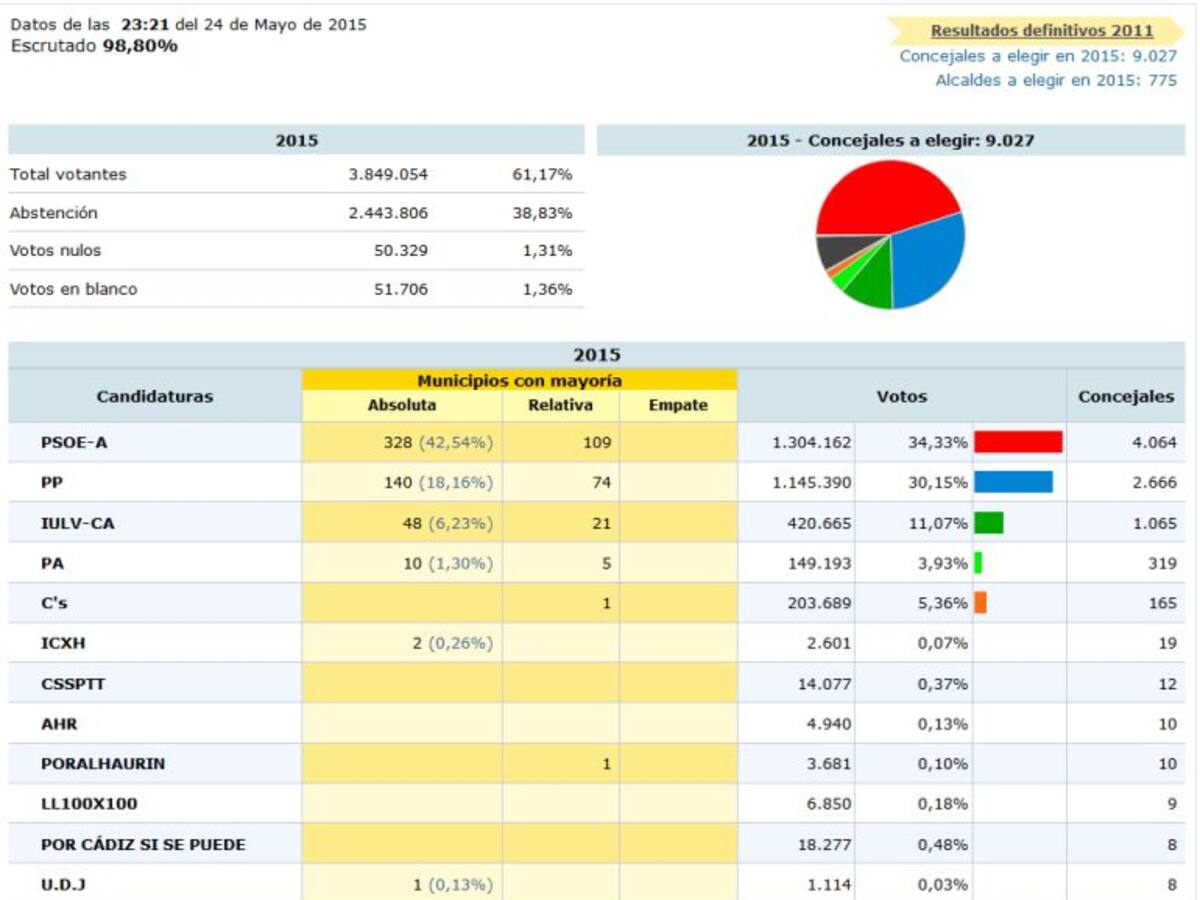The image size is (1200, 900).
Task: Click the blue PP vote bar
Action: [x=1012, y=482]
